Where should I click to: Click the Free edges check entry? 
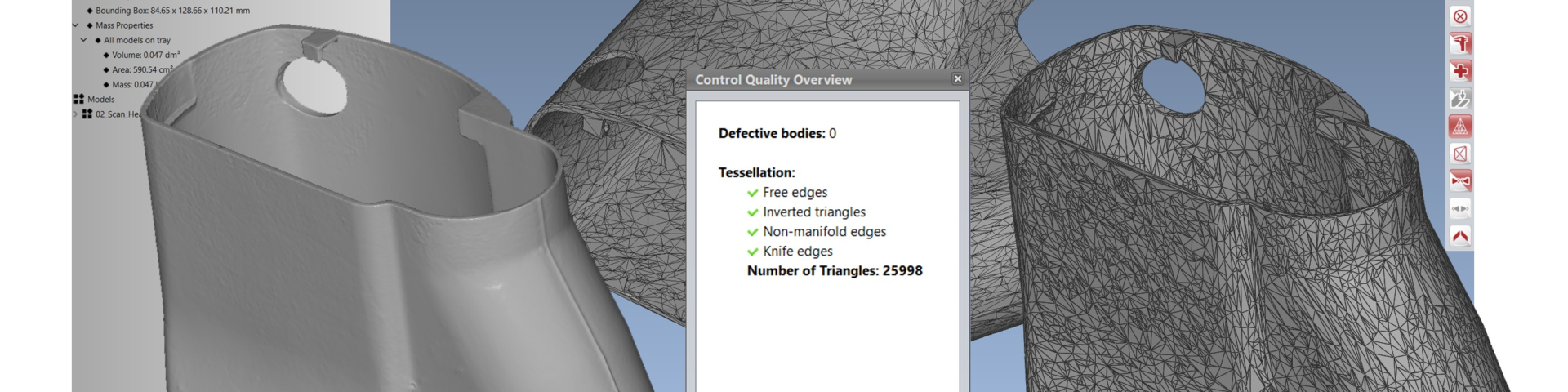(794, 193)
